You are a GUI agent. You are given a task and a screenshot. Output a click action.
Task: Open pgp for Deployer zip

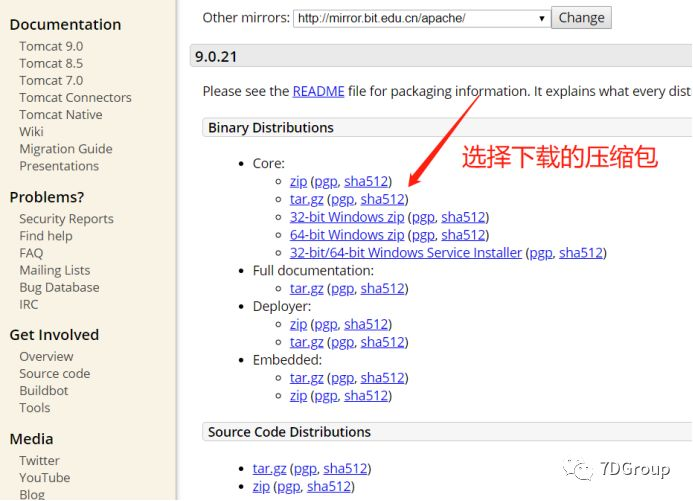pyautogui.click(x=326, y=325)
